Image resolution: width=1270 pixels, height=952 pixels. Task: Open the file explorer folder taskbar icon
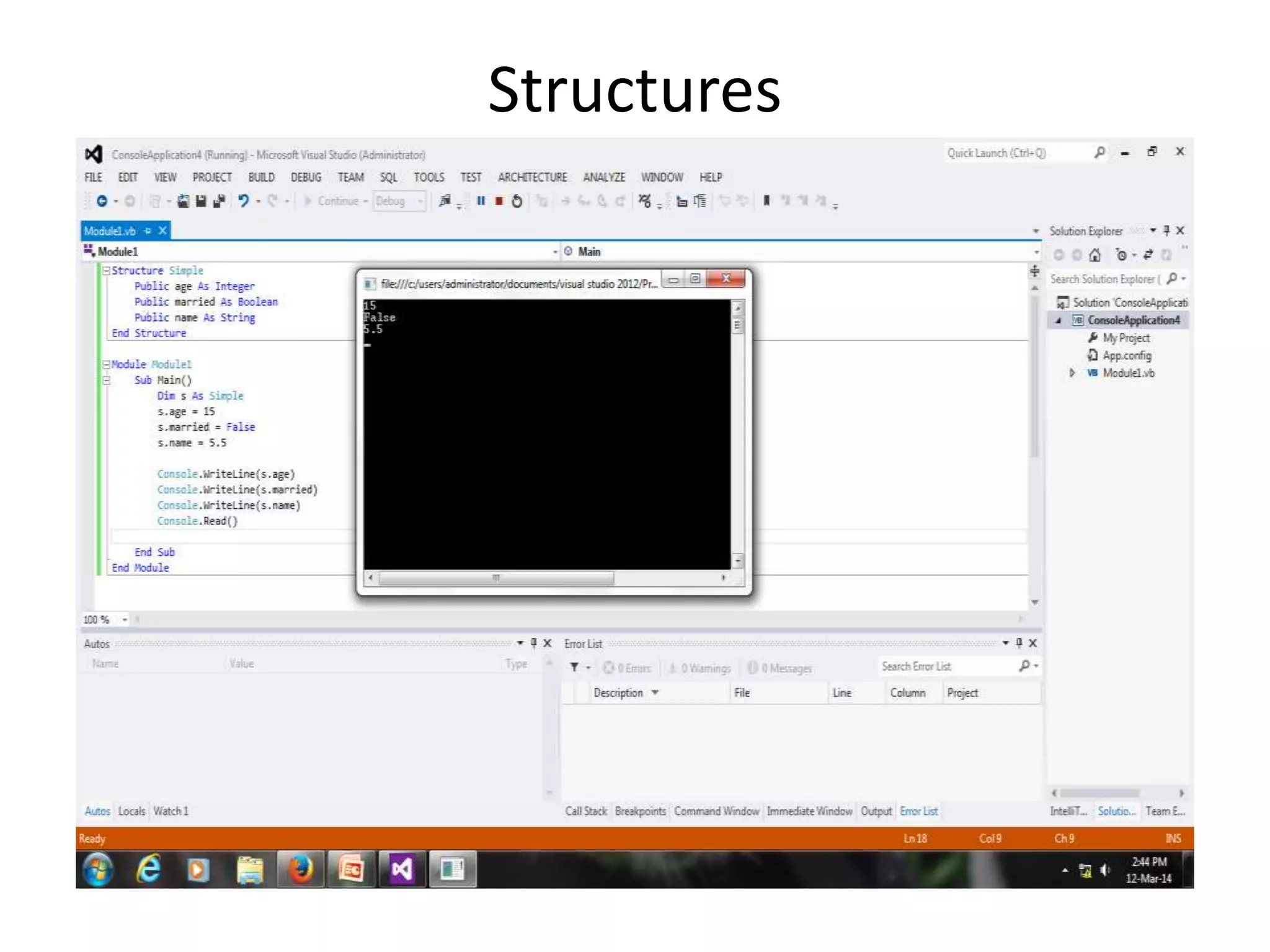pos(250,869)
